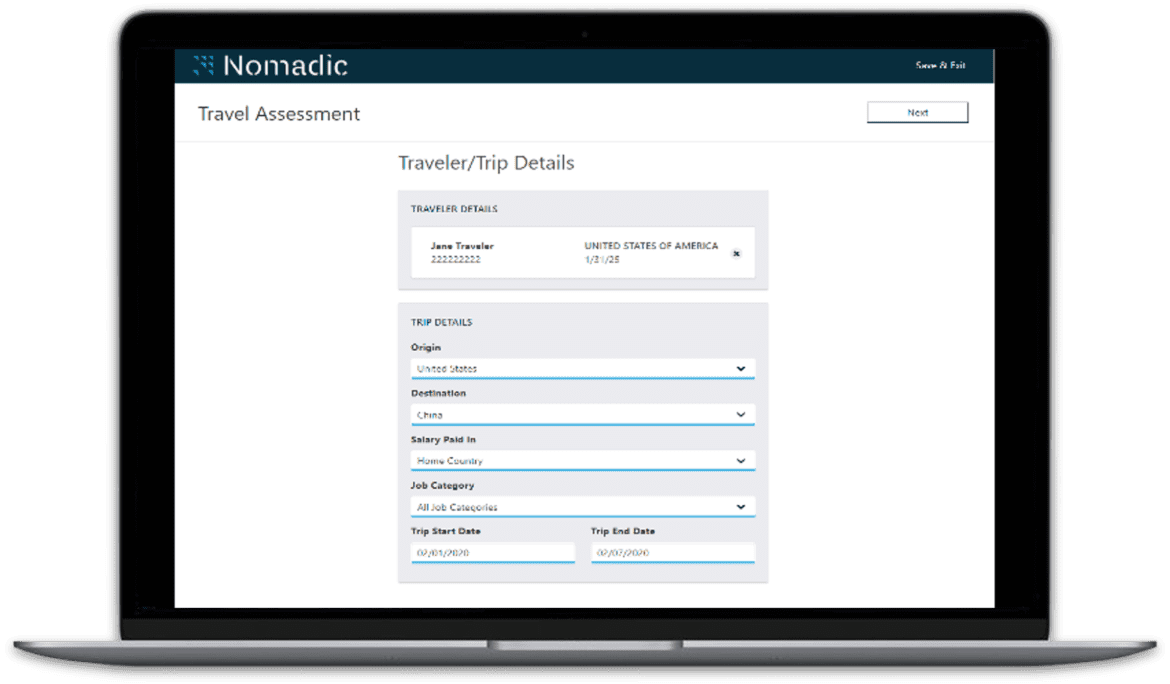Click the Destination field chevron arrow
This screenshot has height=684, width=1170.
742,414
